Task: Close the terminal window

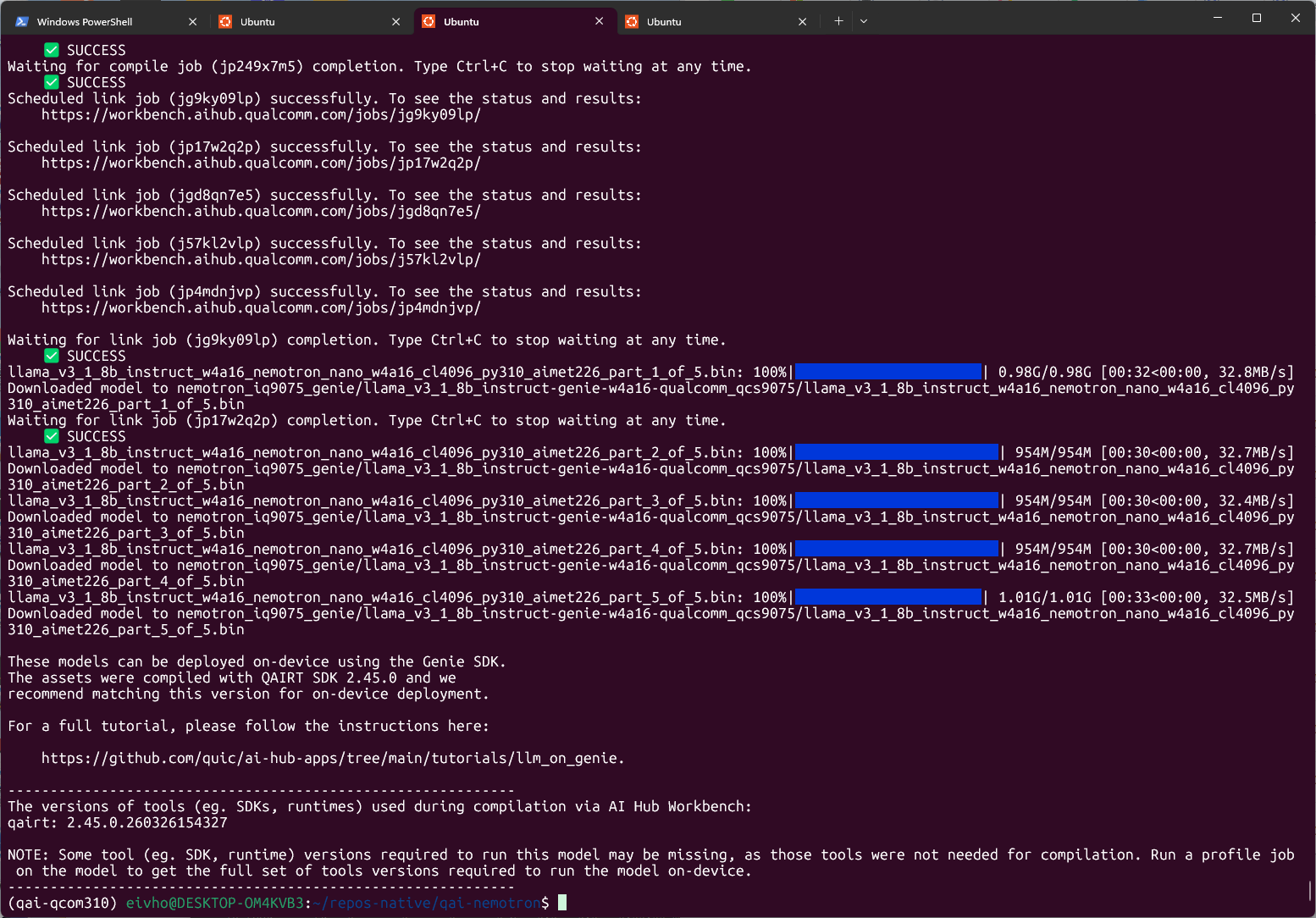Action: pos(1296,18)
